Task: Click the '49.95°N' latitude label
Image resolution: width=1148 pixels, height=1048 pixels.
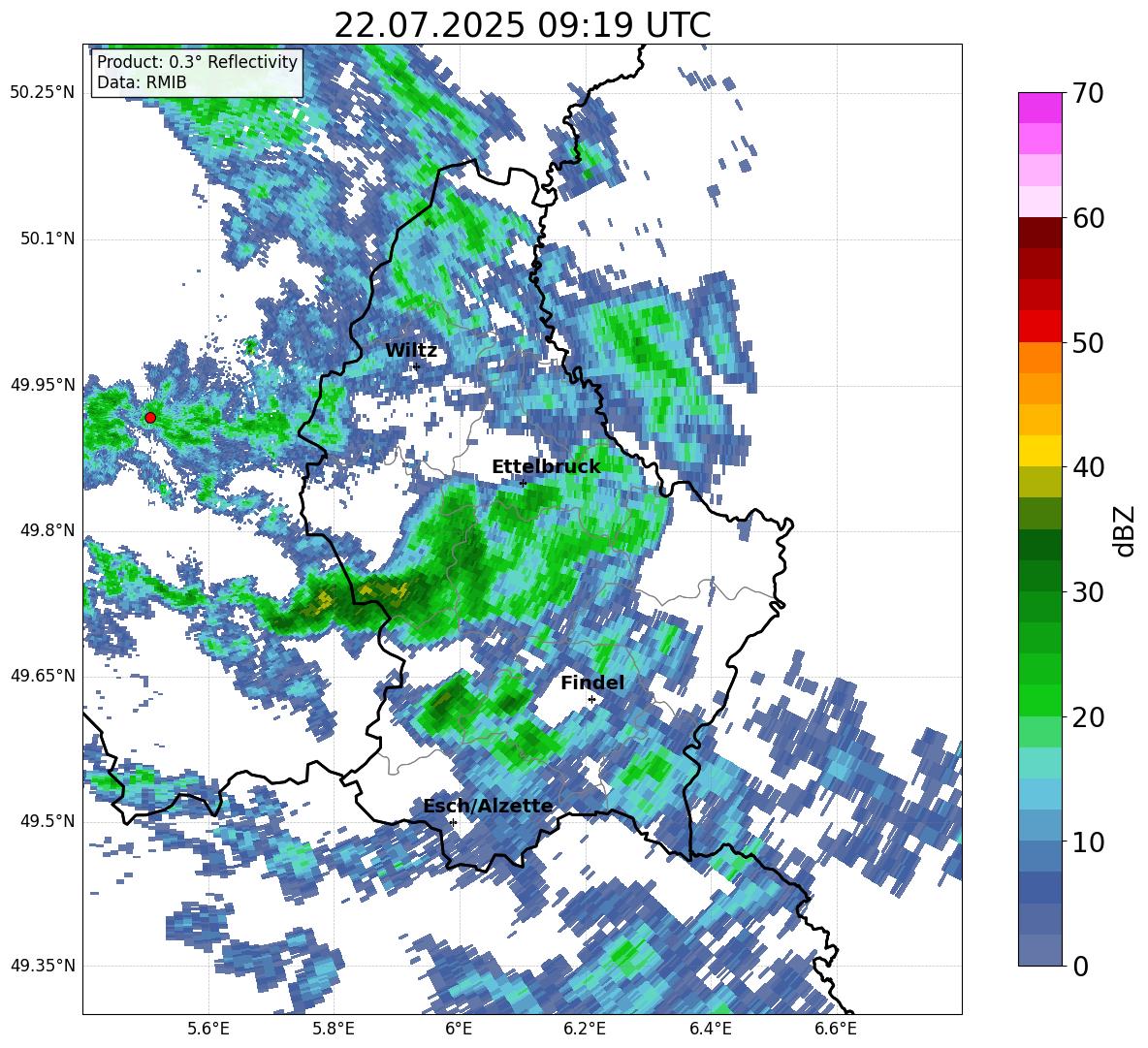Action: (x=43, y=385)
